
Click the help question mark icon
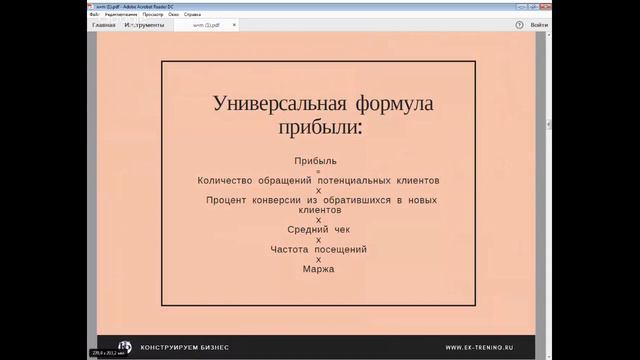click(519, 25)
